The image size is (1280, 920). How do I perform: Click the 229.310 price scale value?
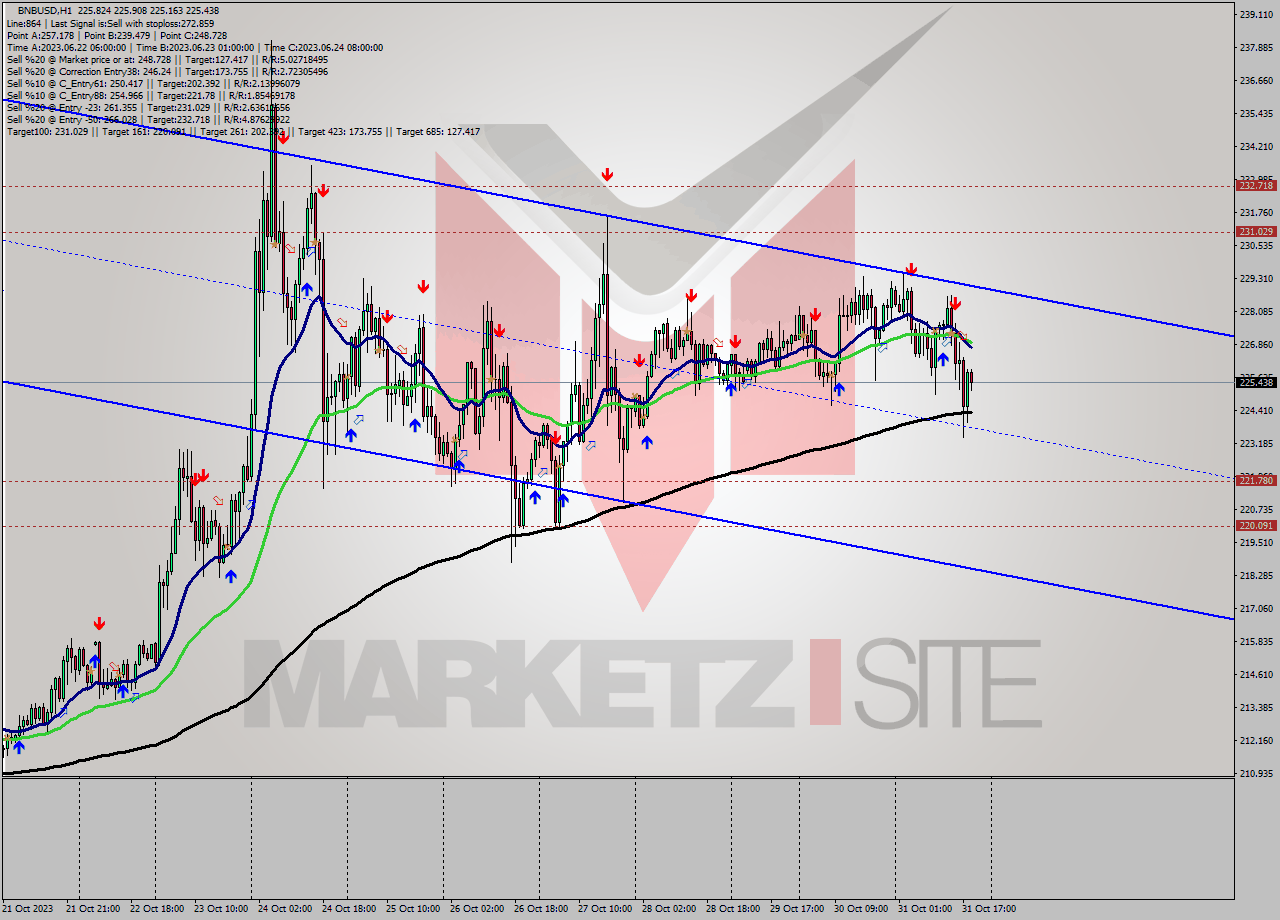click(x=1256, y=278)
